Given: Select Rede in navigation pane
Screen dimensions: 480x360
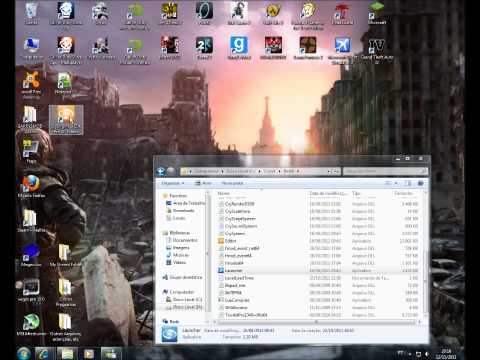Looking at the screenshot, I should pyautogui.click(x=171, y=321).
